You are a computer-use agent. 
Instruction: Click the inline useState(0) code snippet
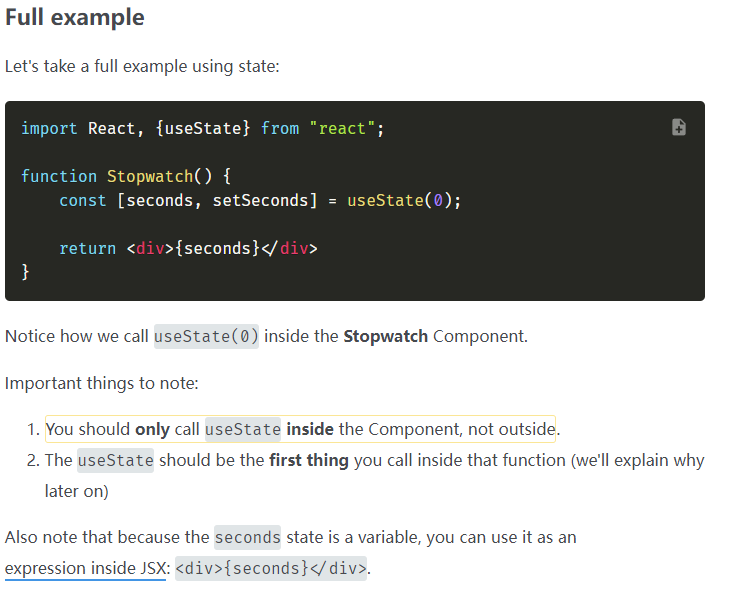pyautogui.click(x=206, y=336)
